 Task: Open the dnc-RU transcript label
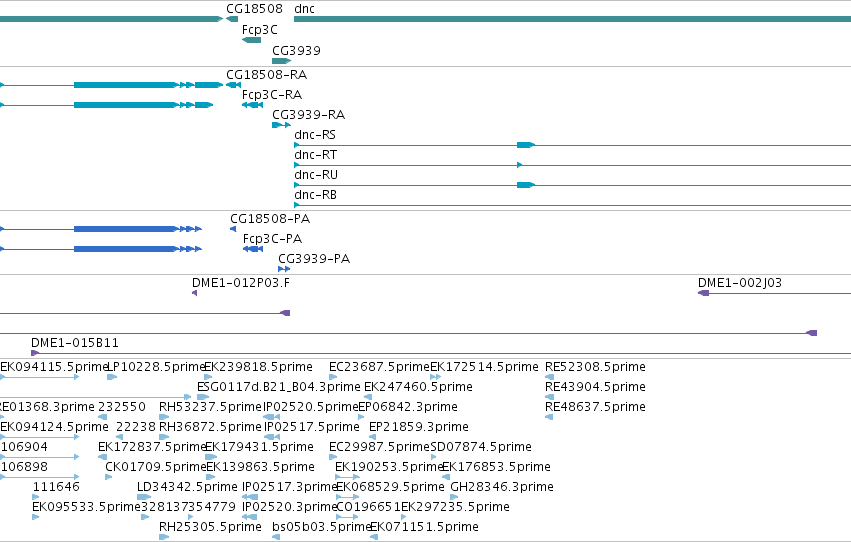pos(316,175)
